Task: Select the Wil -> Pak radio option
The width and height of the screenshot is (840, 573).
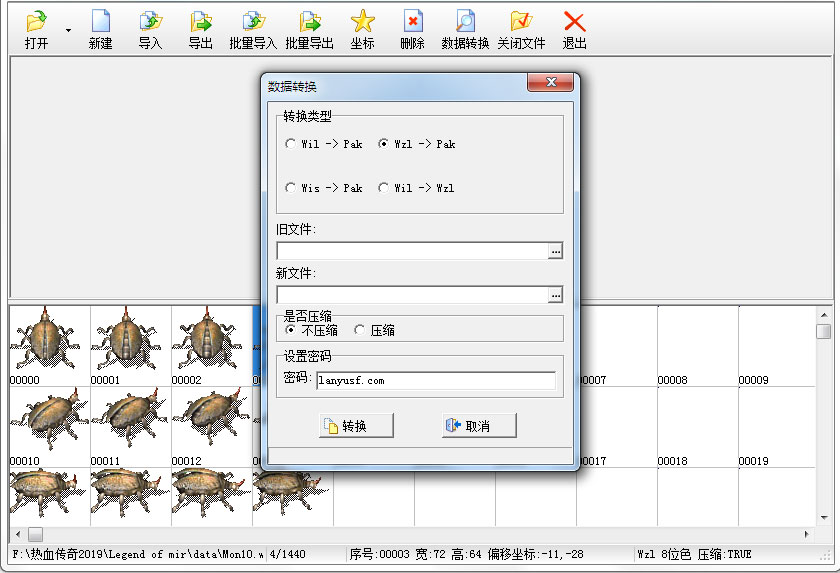Action: click(291, 144)
